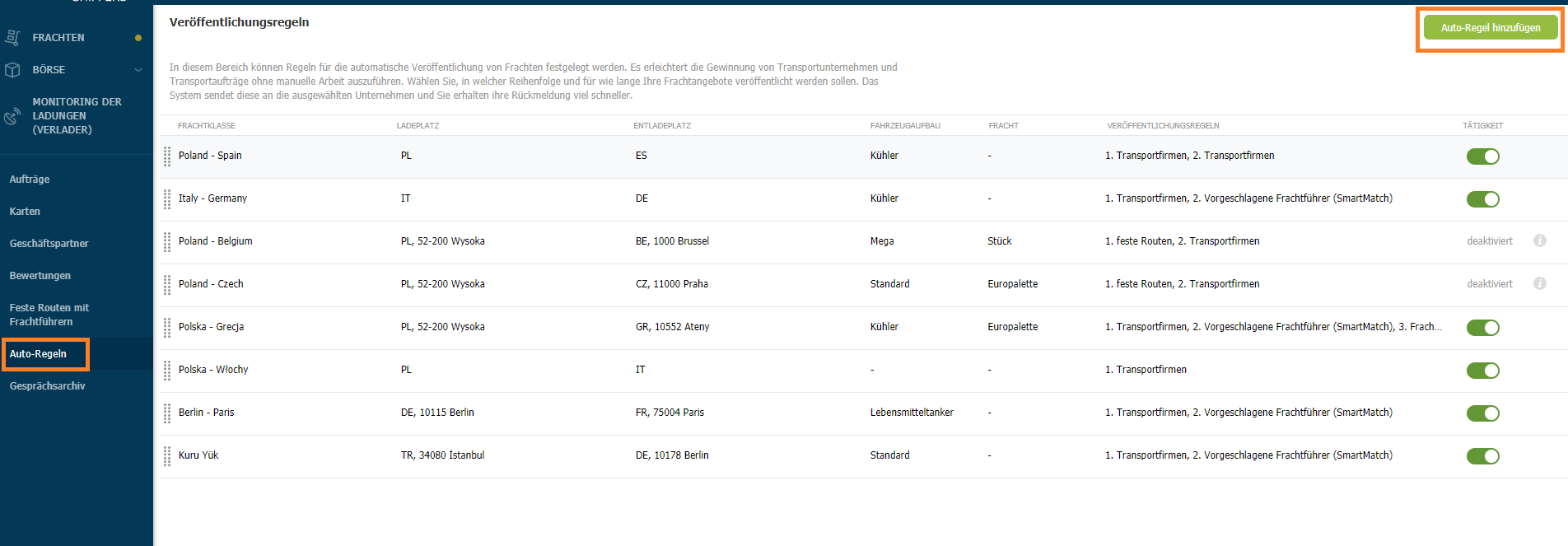Click the Tätigkeit column header
Screen dimensions: 1568x546
[x=1482, y=126]
